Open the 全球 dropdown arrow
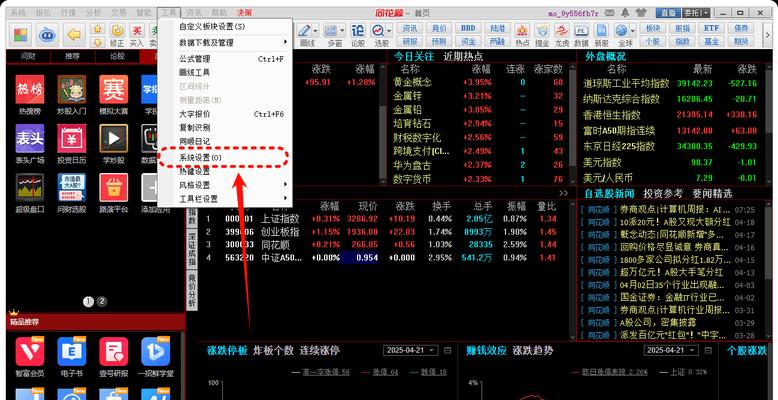This screenshot has width=778, height=400. tap(633, 31)
